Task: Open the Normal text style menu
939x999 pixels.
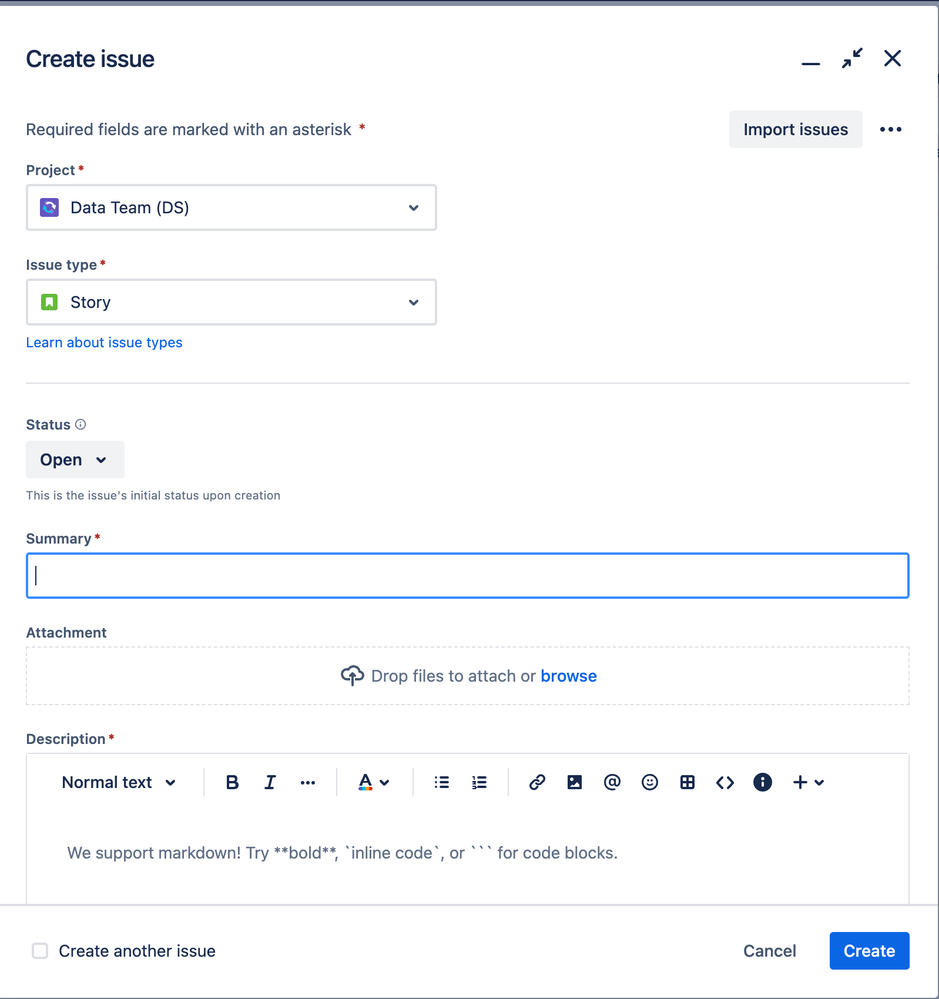Action: 119,783
